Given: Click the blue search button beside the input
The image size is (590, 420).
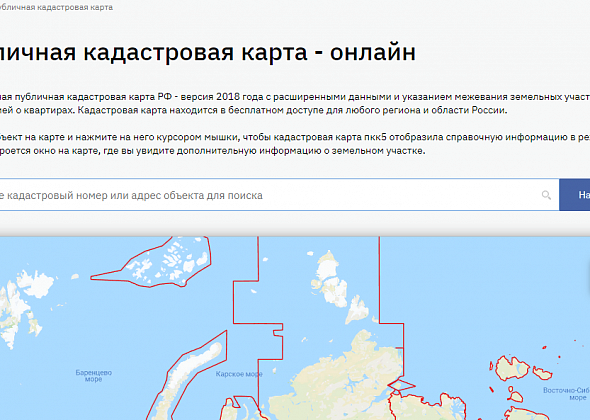Looking at the screenshot, I should pyautogui.click(x=575, y=195).
